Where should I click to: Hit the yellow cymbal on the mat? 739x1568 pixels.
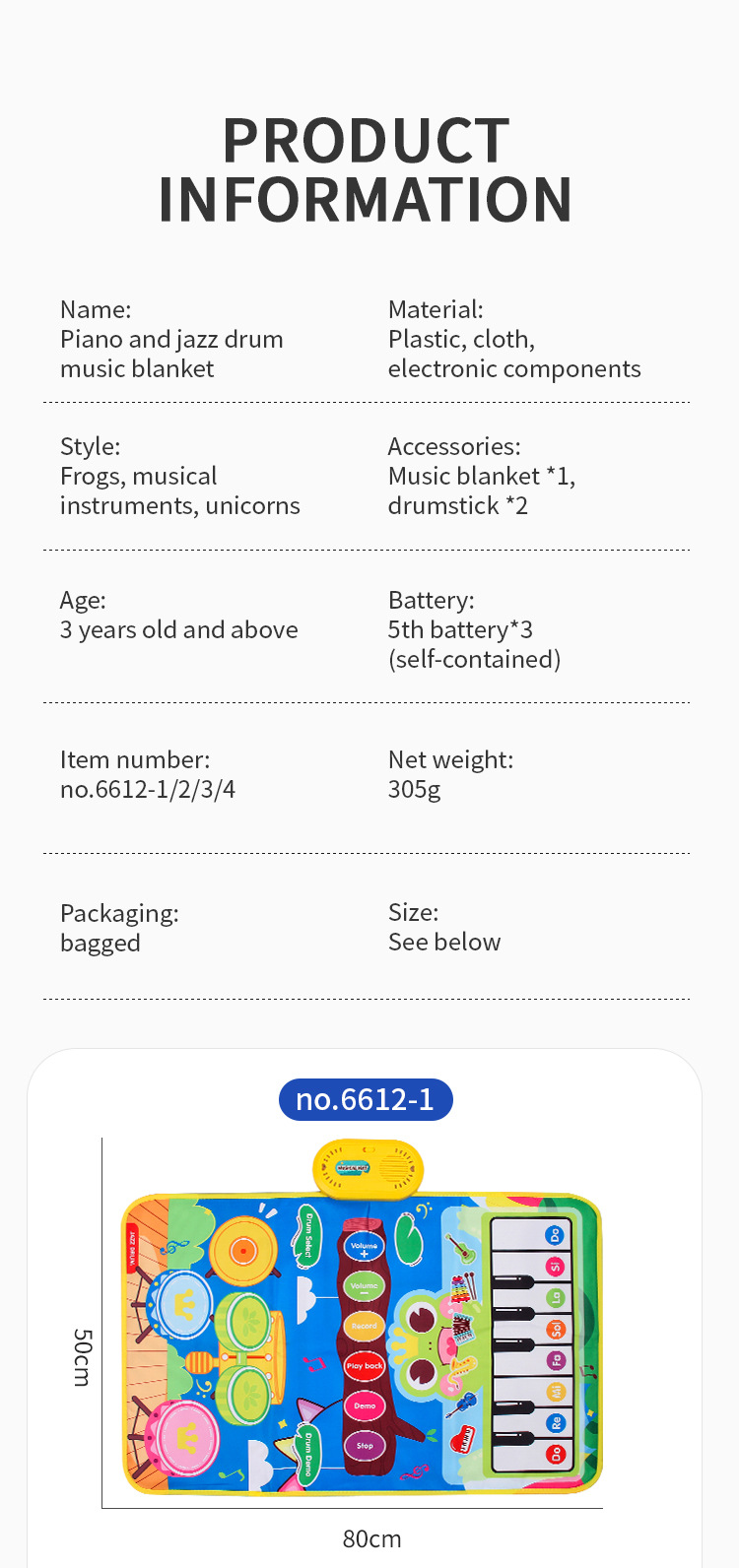(x=242, y=1251)
